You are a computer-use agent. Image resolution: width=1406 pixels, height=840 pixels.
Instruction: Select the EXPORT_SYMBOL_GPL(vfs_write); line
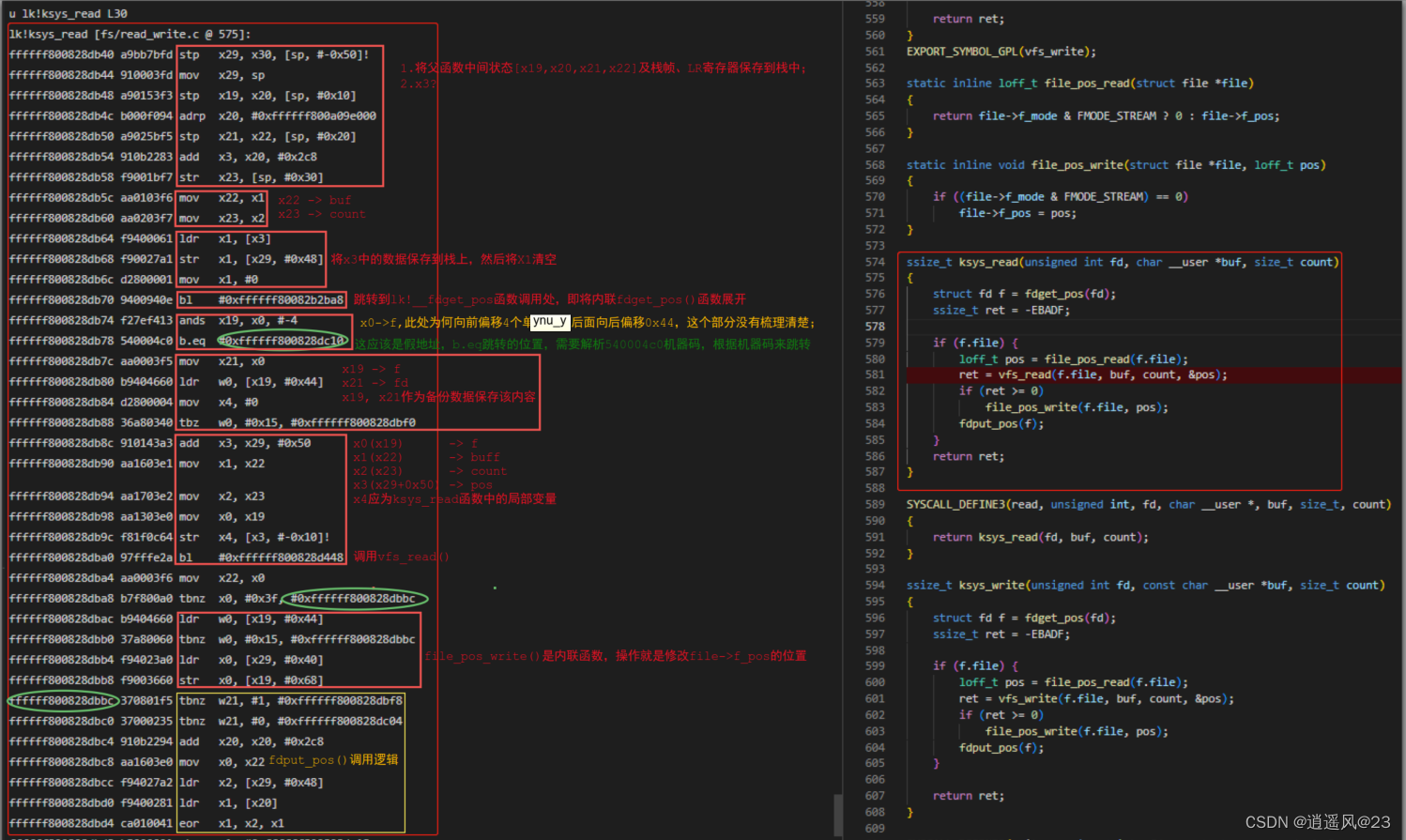[x=1001, y=52]
